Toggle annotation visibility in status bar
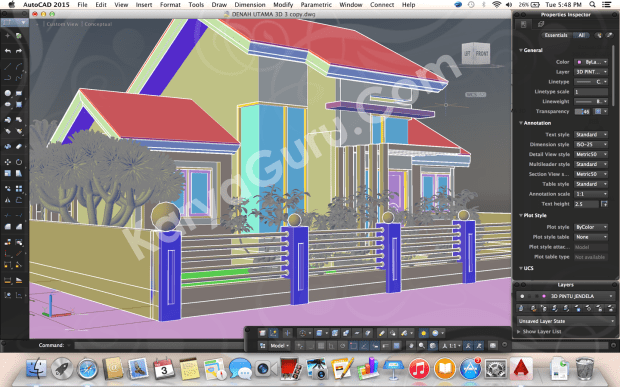This screenshot has height=387, width=620. click(x=468, y=346)
